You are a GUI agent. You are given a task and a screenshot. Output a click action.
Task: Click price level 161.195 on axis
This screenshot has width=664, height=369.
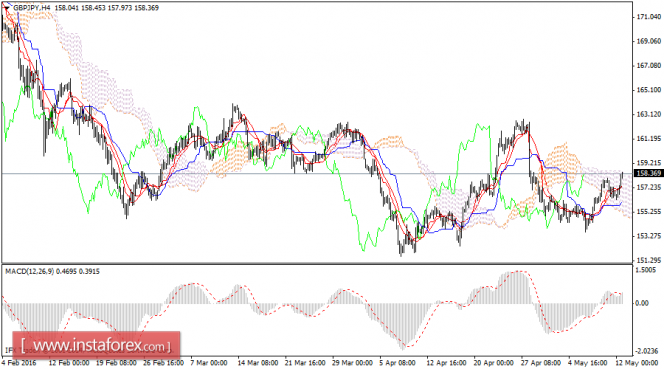(649, 139)
